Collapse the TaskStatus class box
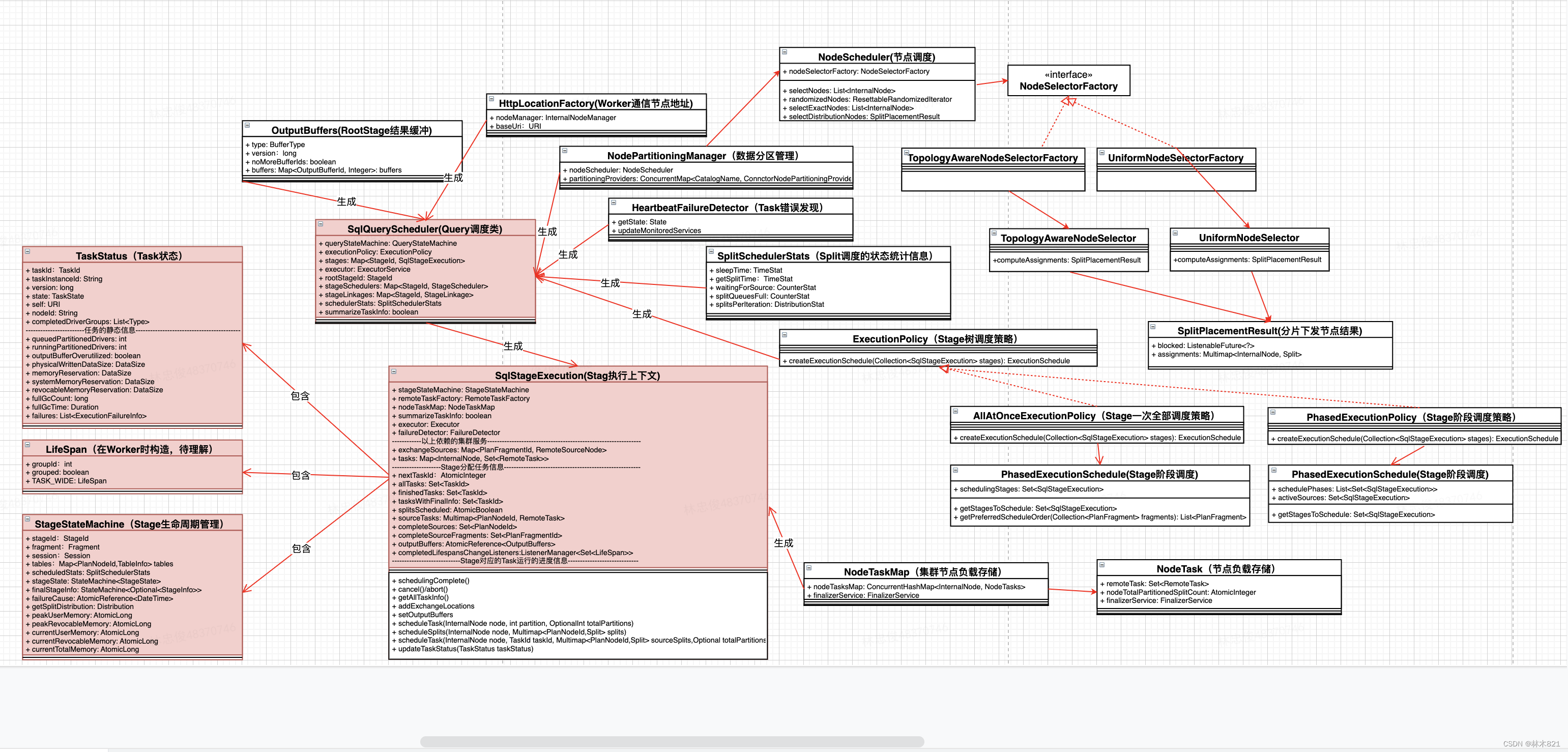 coord(27,251)
